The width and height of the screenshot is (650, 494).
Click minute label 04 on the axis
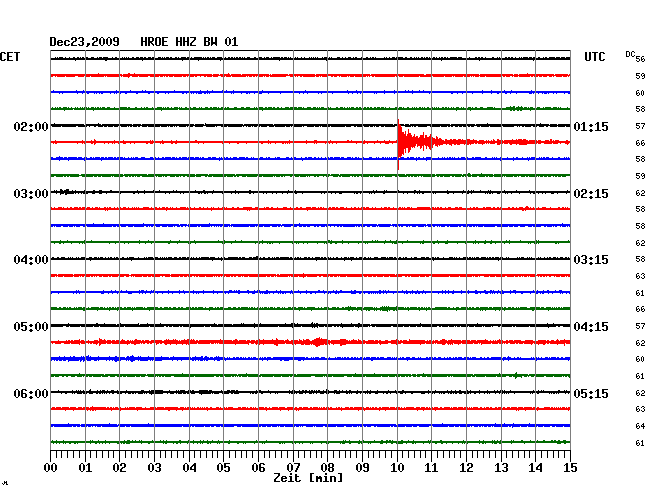point(189,468)
